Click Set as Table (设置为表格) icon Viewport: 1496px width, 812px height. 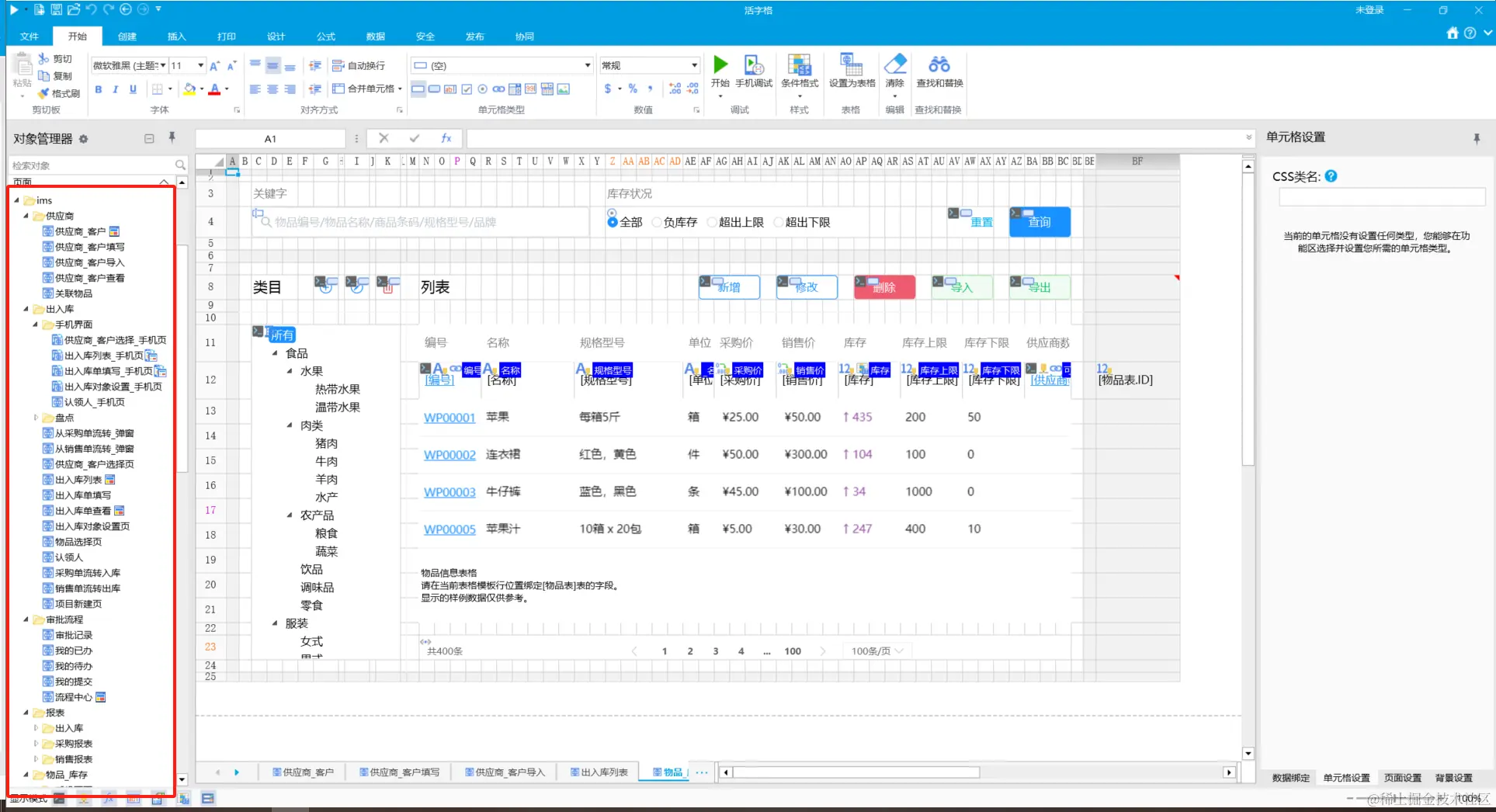852,64
